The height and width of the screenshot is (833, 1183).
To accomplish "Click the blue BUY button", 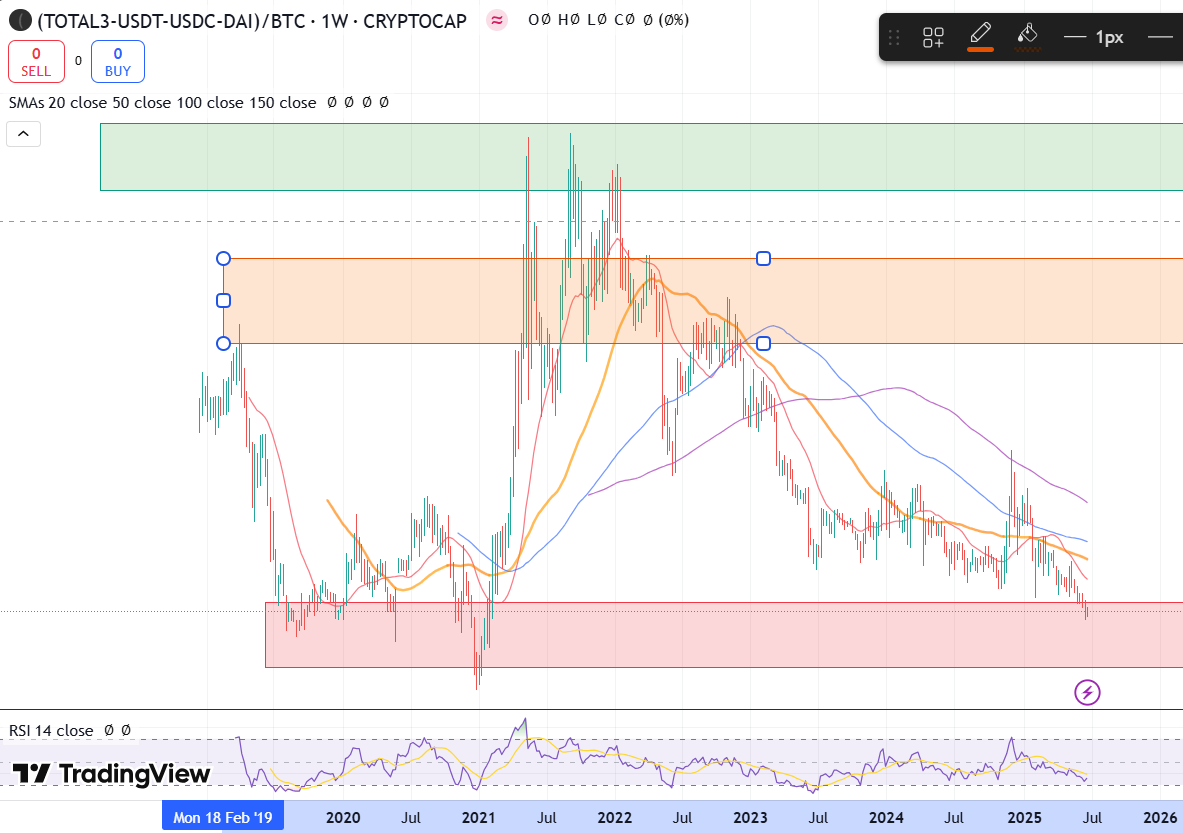I will click(x=118, y=62).
